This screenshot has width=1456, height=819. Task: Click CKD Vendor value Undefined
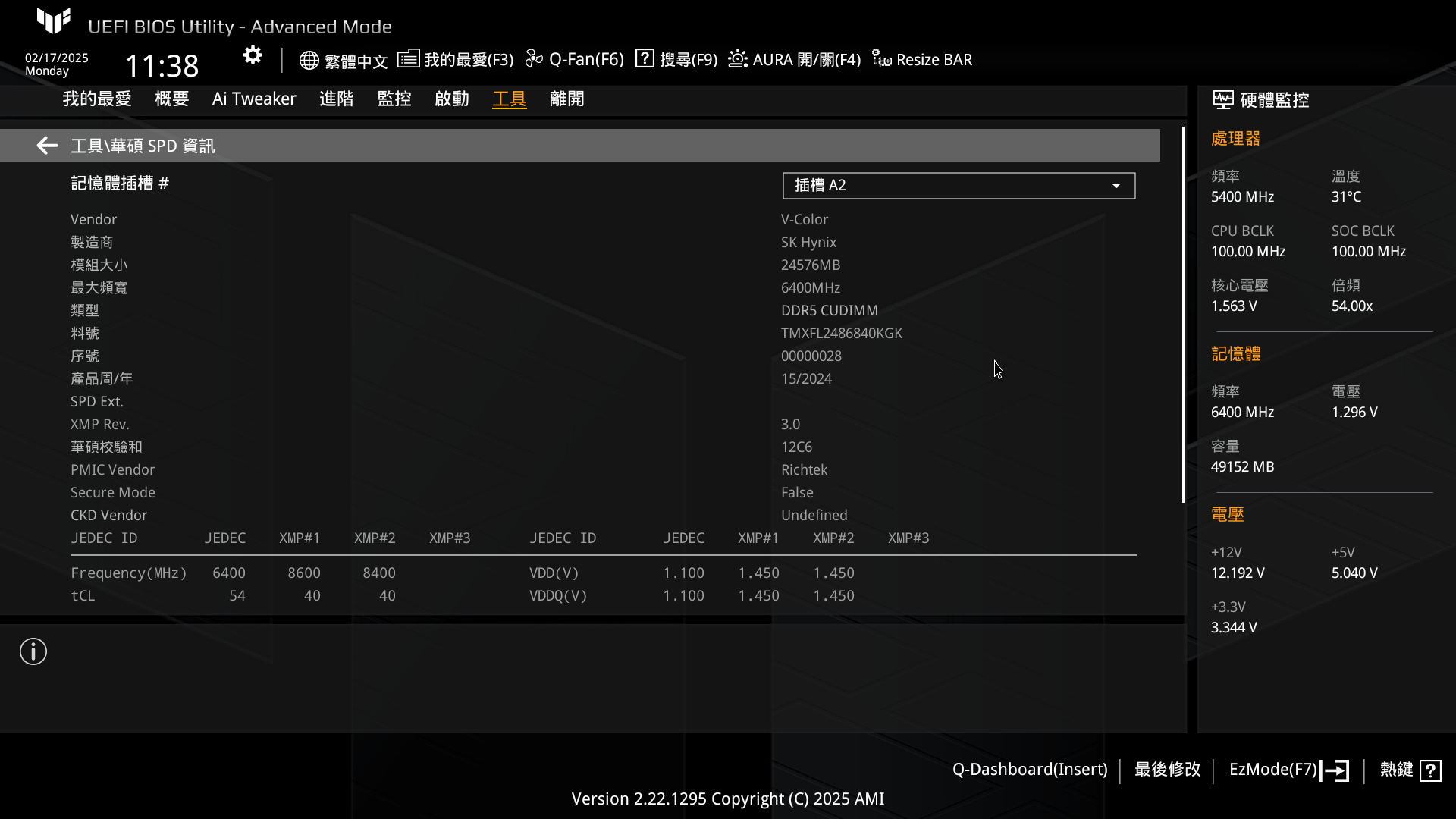click(x=814, y=516)
